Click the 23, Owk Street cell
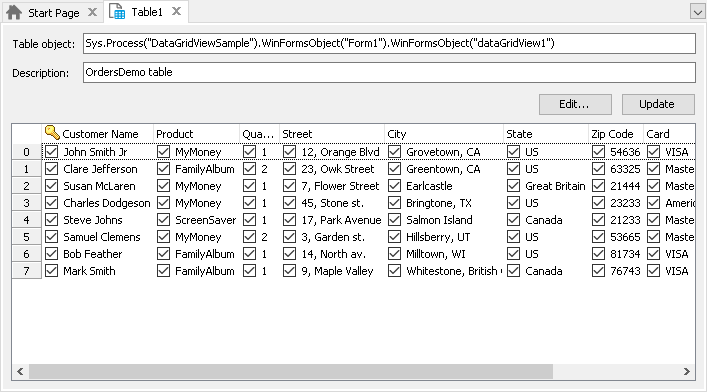 [x=338, y=169]
